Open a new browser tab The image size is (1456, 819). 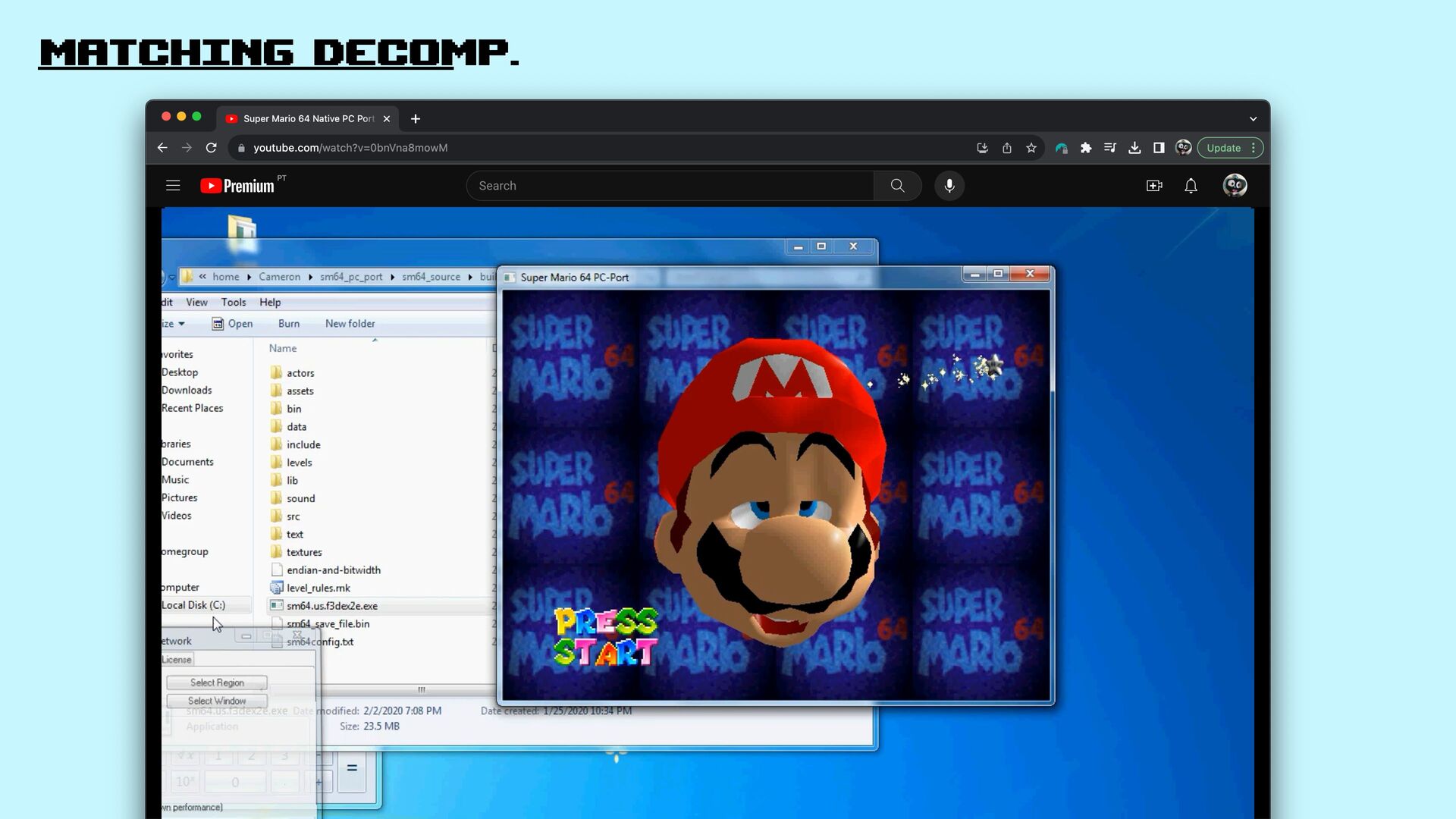416,119
